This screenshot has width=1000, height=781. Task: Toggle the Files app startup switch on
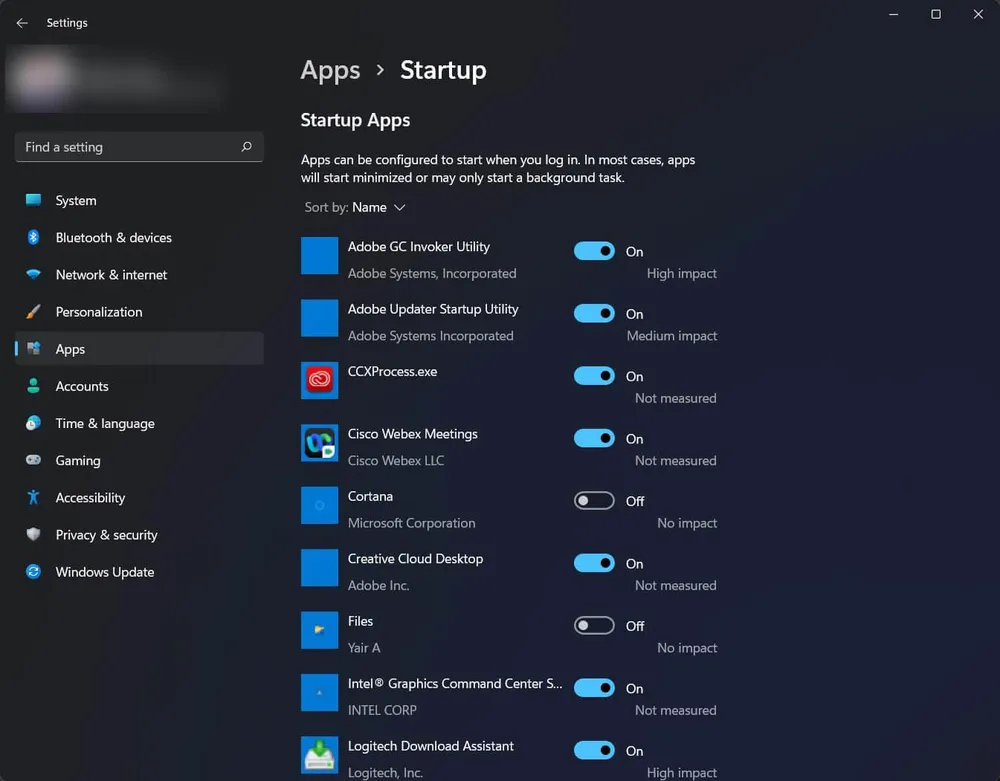point(594,625)
